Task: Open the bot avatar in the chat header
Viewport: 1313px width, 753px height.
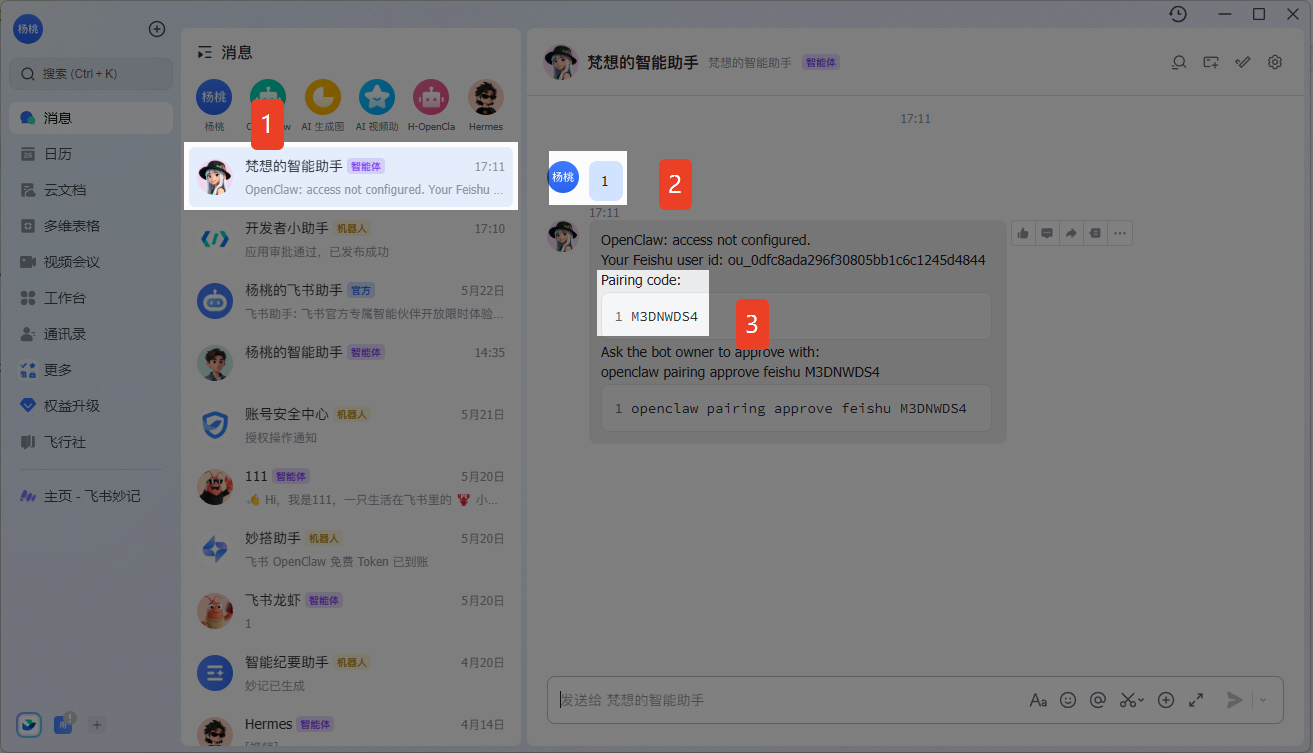Action: (x=560, y=62)
